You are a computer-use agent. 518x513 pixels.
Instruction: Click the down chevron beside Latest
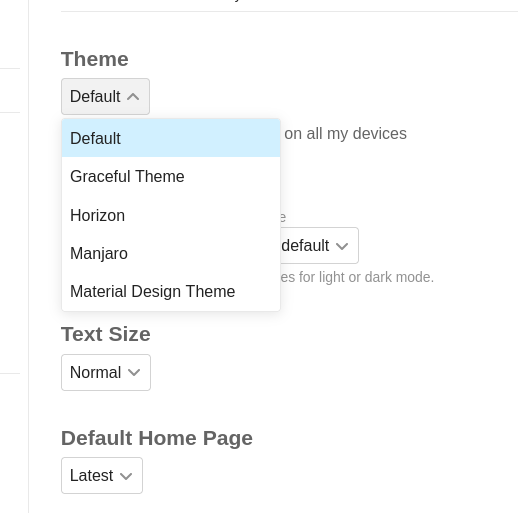pos(126,476)
